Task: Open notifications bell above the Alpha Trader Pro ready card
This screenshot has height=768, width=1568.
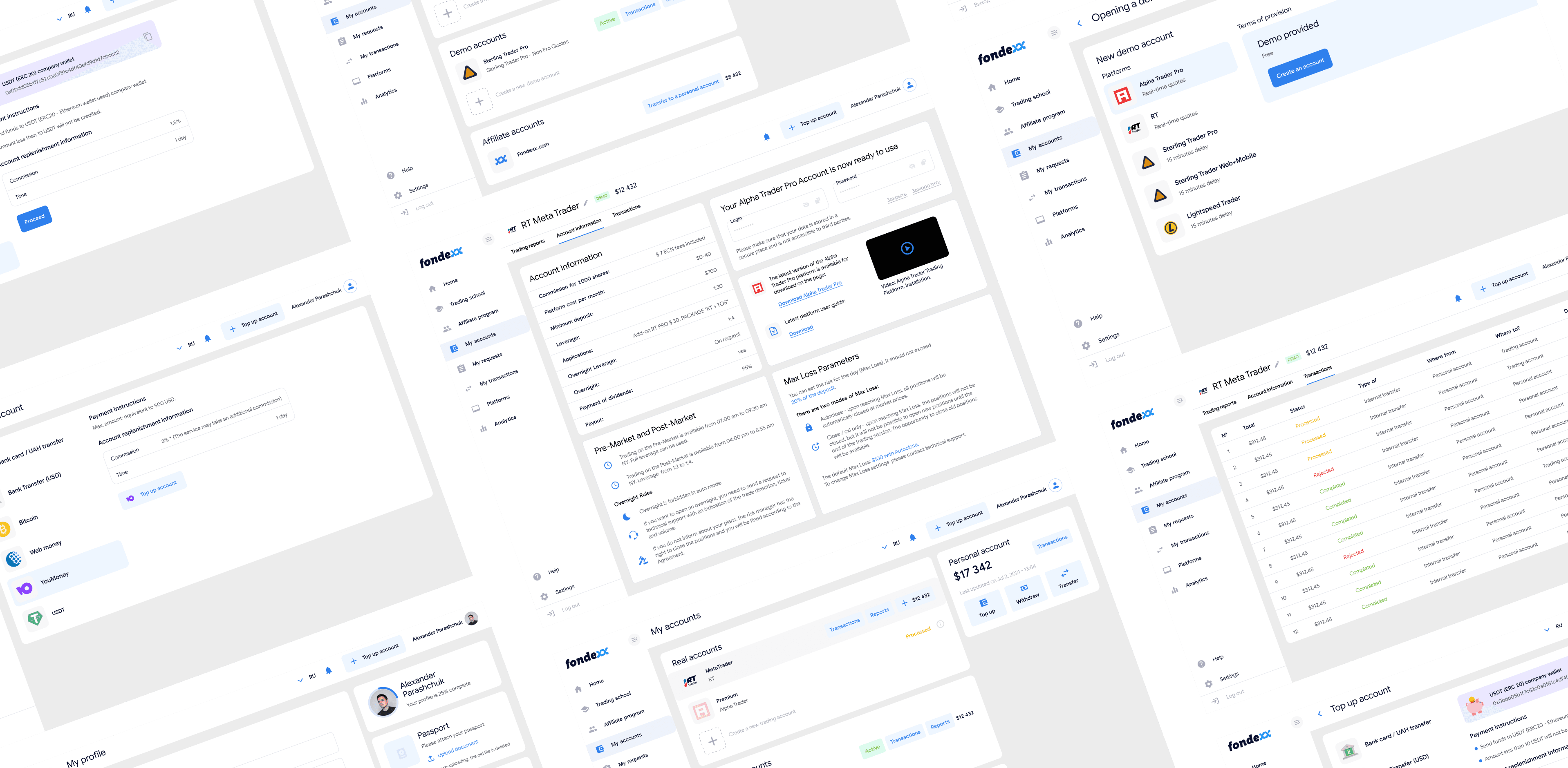Action: pos(766,137)
